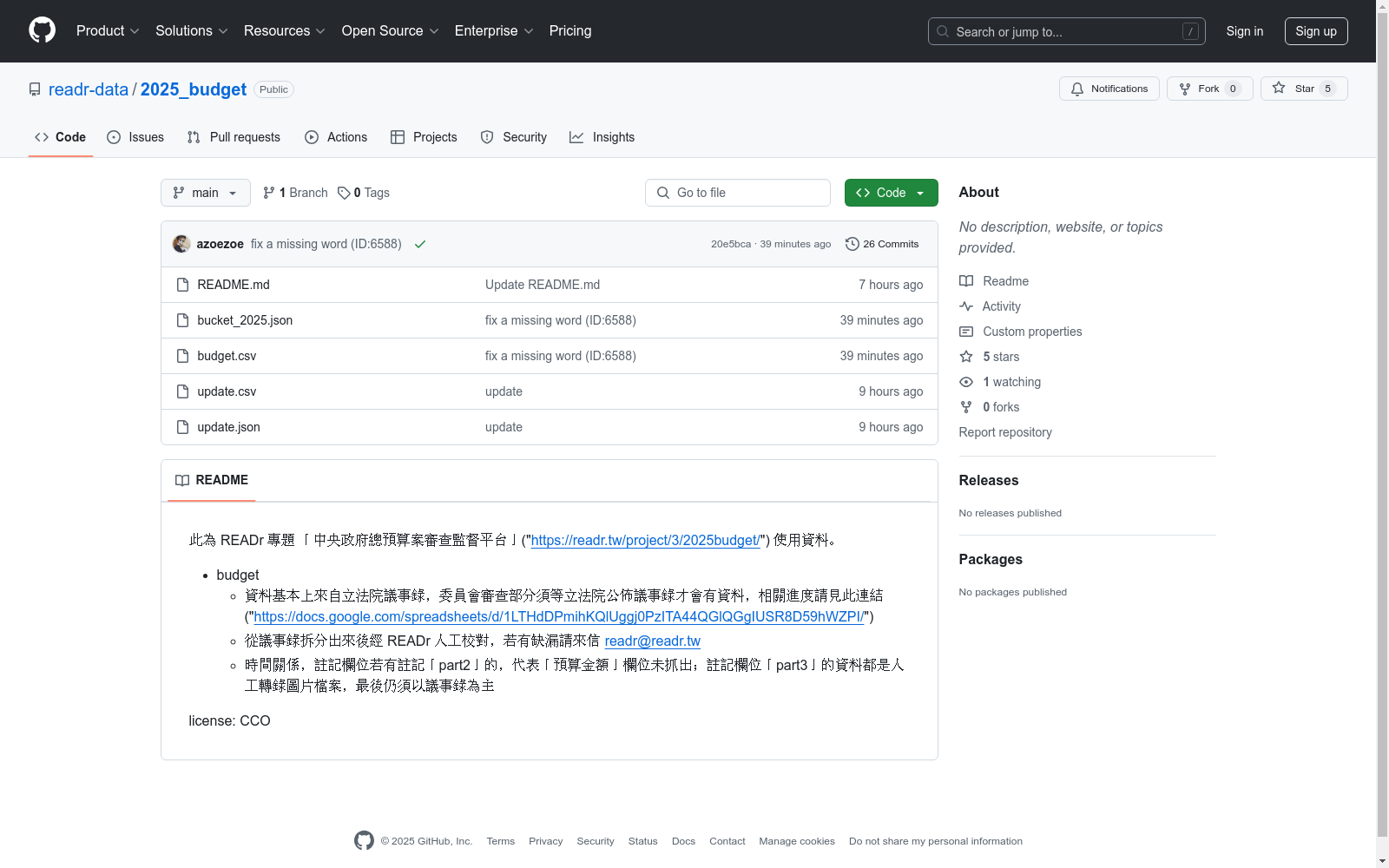The width and height of the screenshot is (1389, 868).
Task: Open the Open Source dropdown
Action: (x=391, y=31)
